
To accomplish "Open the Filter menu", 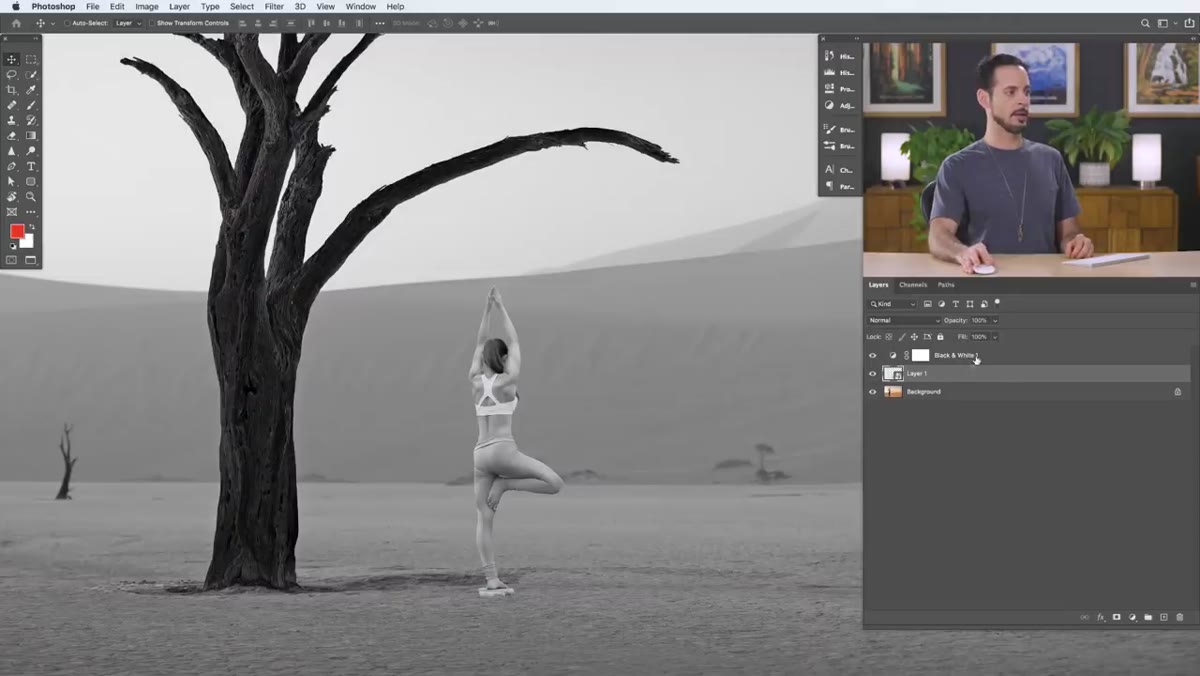I will (274, 7).
